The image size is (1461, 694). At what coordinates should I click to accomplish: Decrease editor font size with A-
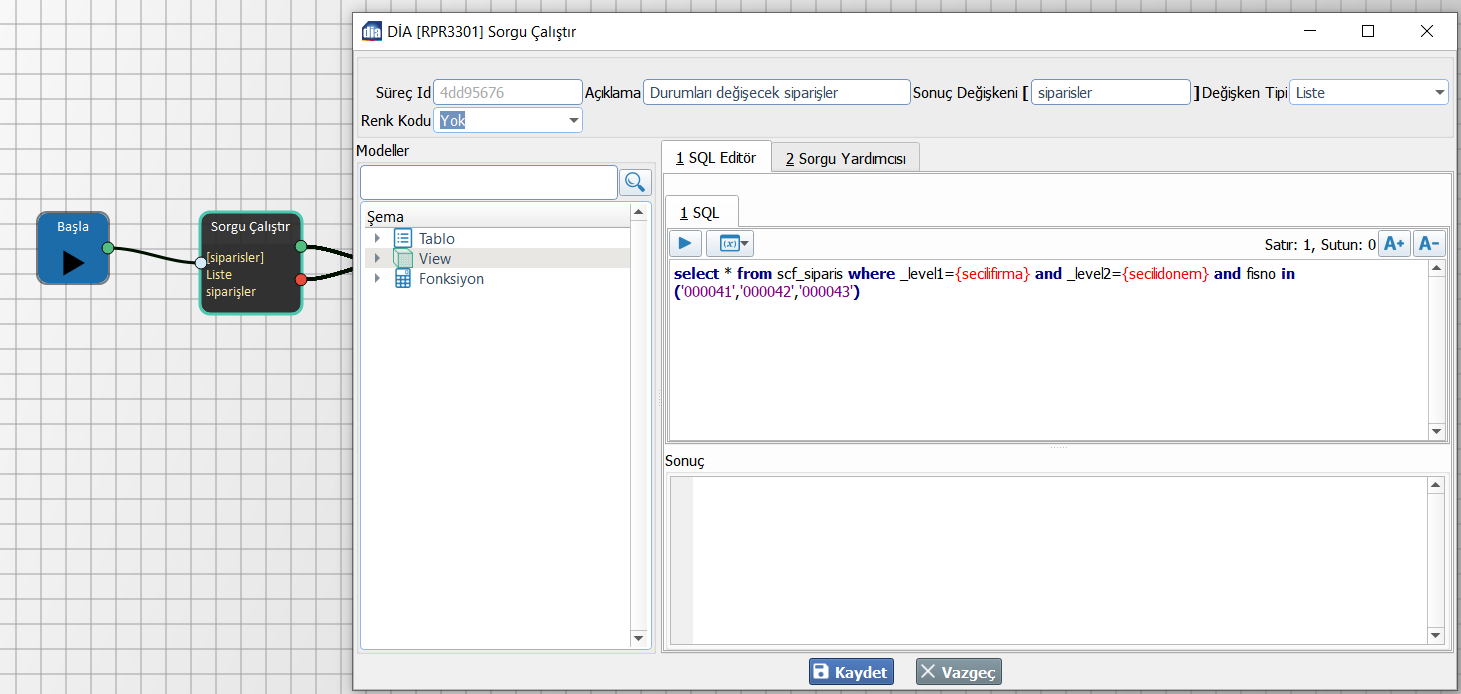pyautogui.click(x=1428, y=243)
